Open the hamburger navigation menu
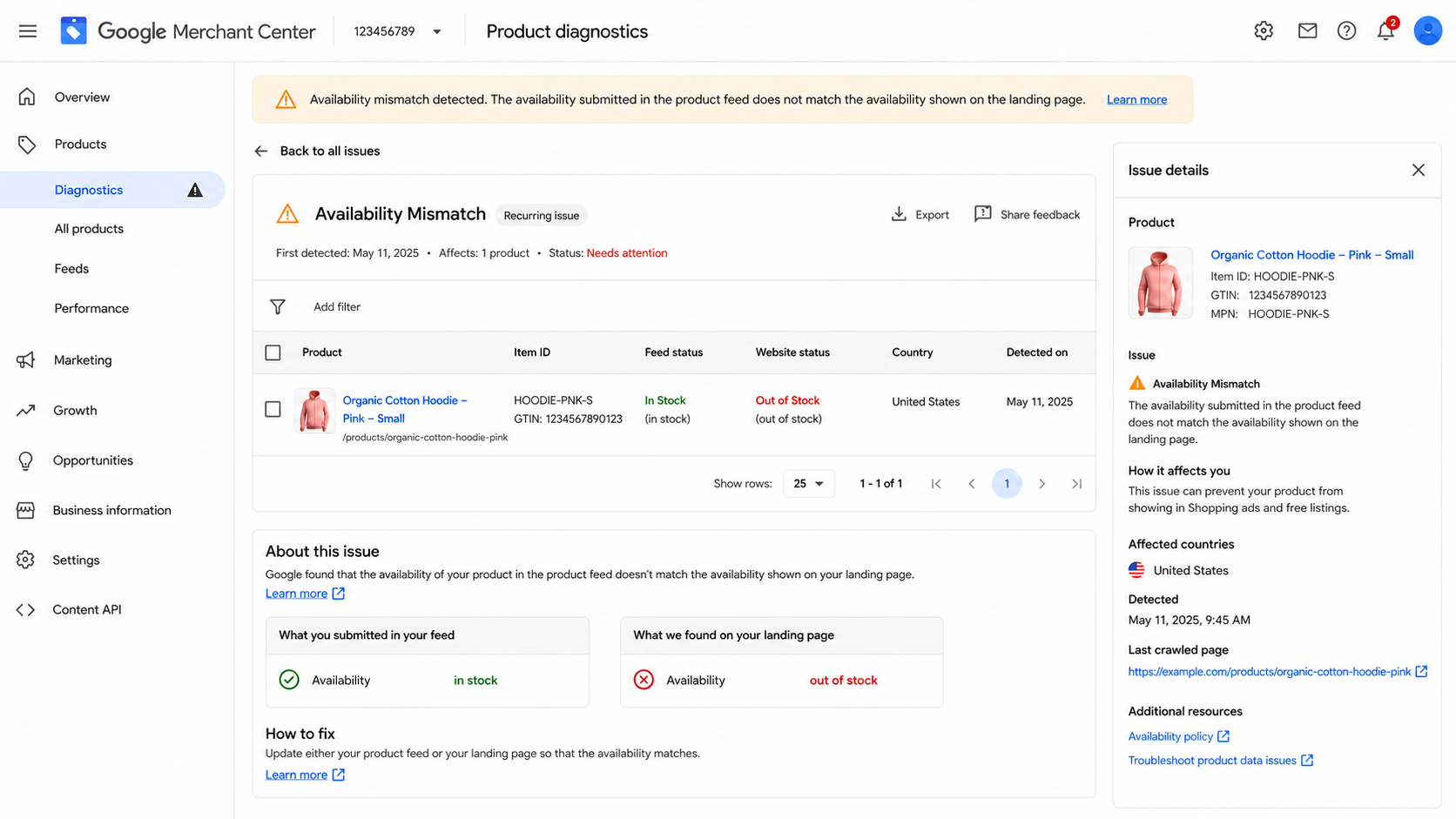 pos(28,31)
